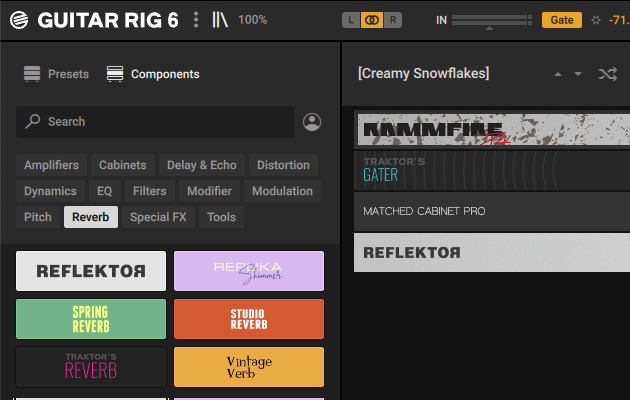Select the Rammfire module in rack
The width and height of the screenshot is (630, 400).
(x=494, y=130)
